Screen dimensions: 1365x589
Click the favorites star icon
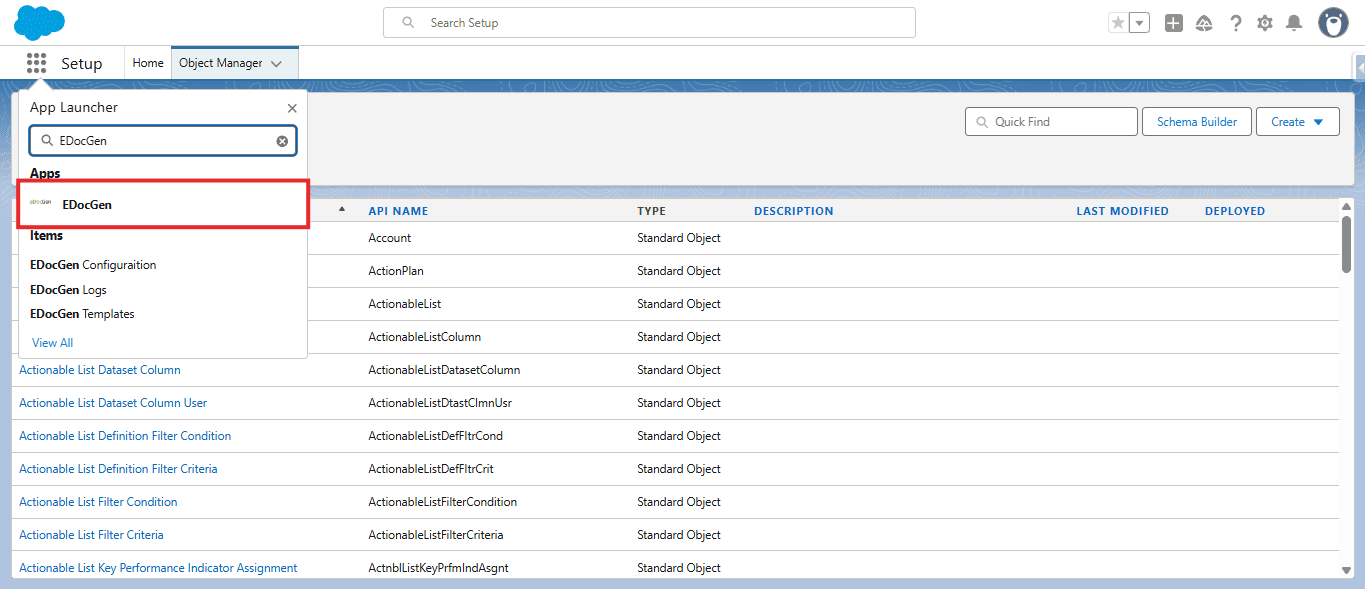click(1118, 22)
